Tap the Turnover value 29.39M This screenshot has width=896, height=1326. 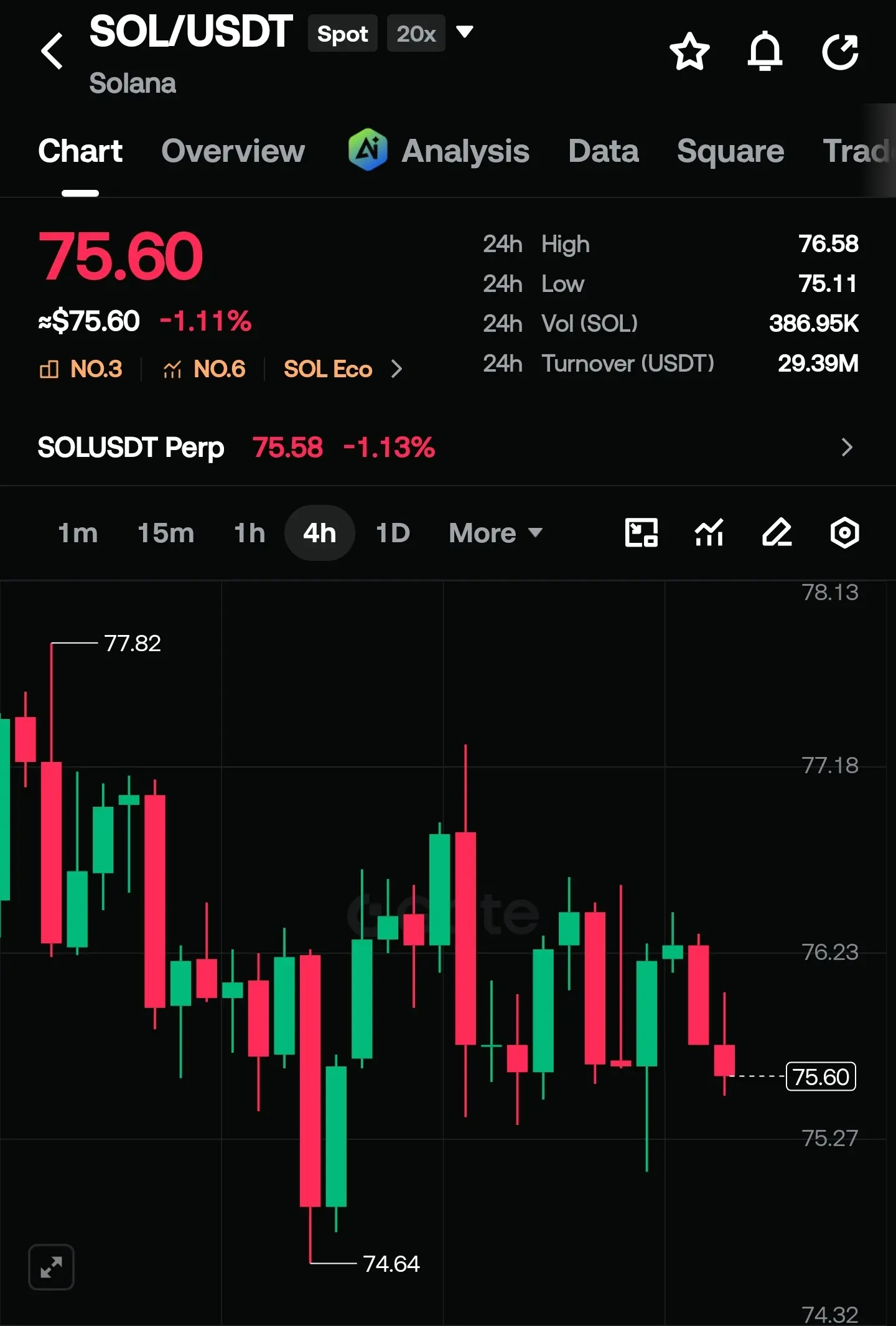point(818,363)
